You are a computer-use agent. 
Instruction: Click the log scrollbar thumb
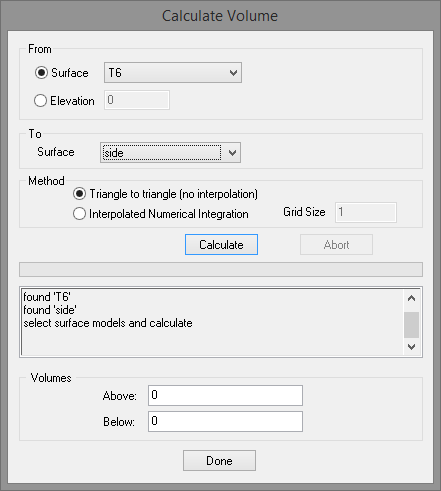click(412, 325)
